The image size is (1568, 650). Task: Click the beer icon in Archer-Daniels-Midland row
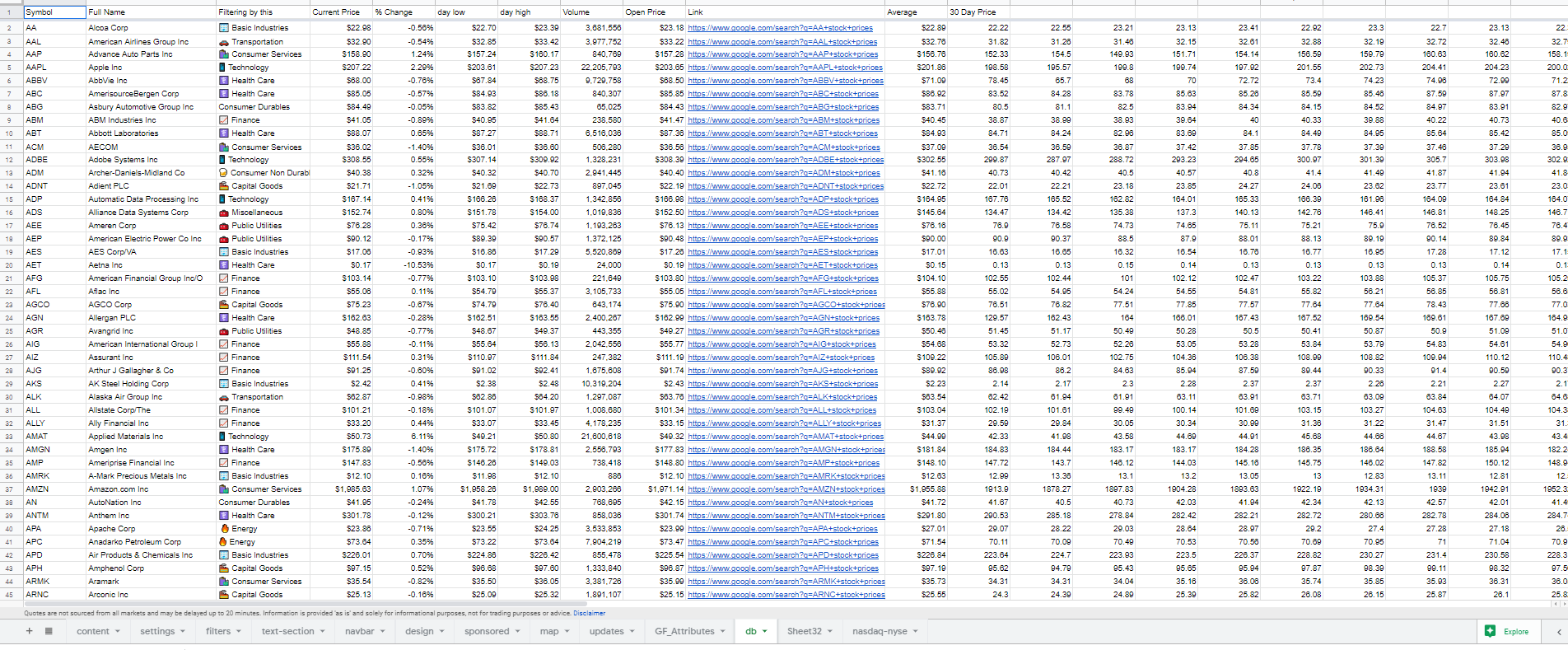[224, 173]
